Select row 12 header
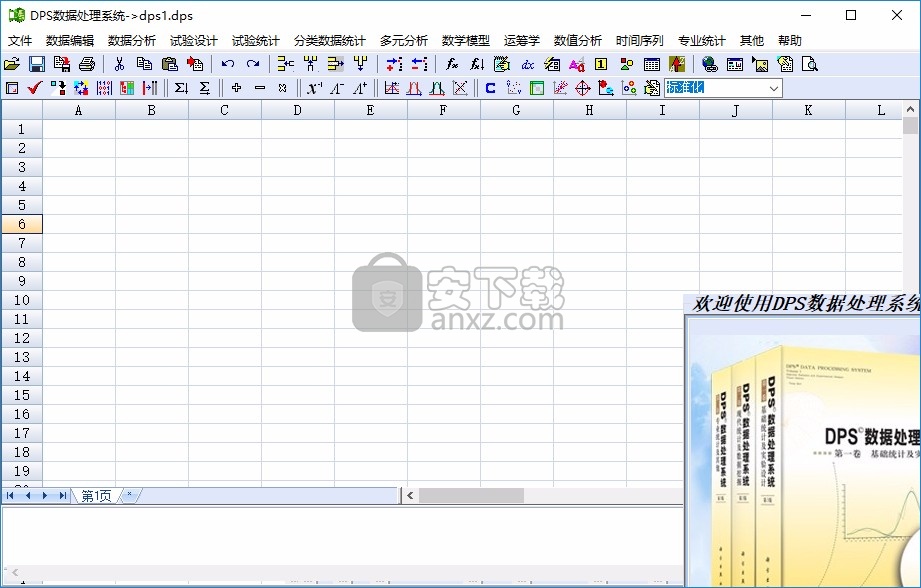This screenshot has height=588, width=921. (22, 338)
